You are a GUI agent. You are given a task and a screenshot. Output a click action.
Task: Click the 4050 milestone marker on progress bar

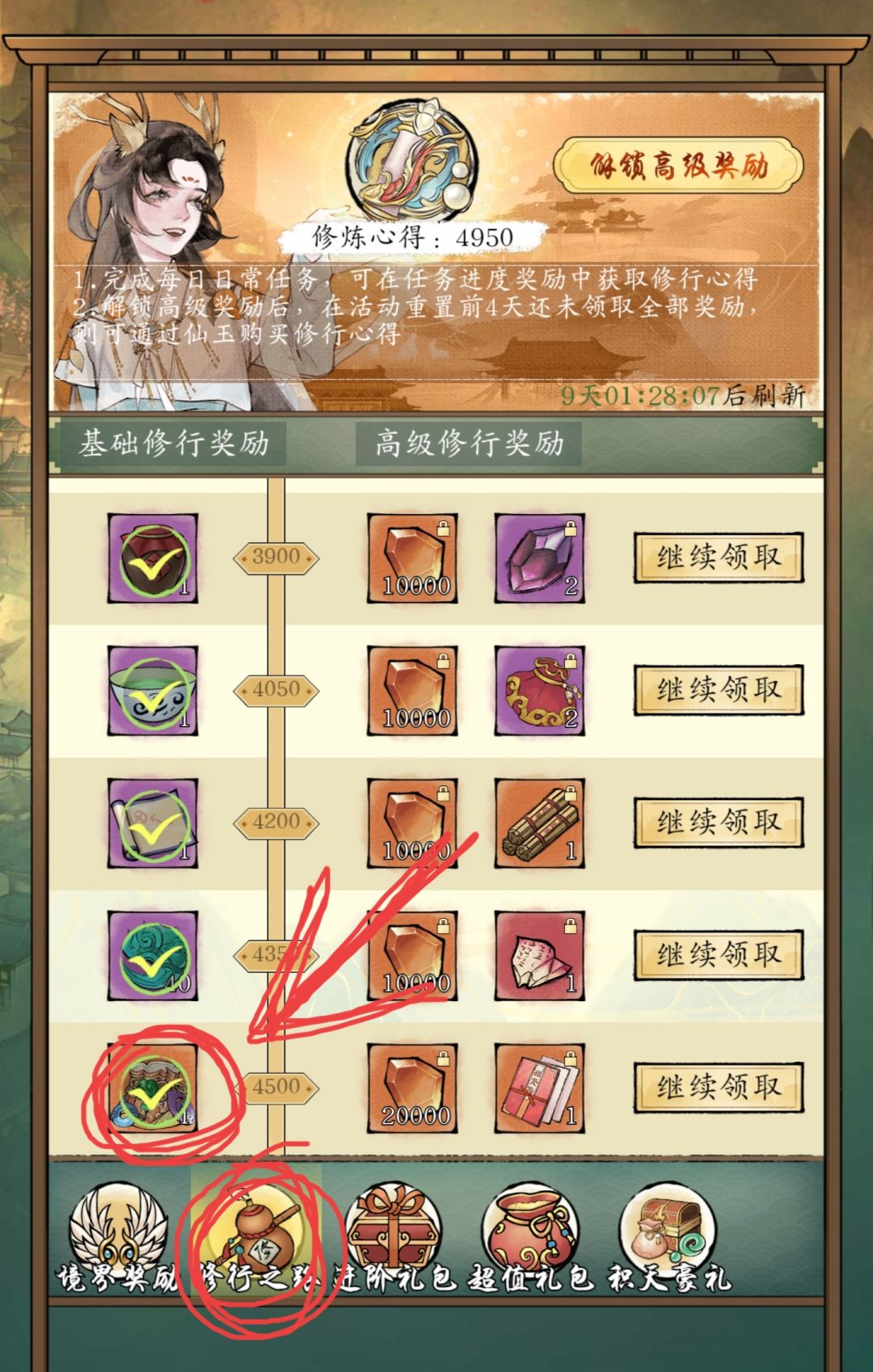(x=276, y=689)
